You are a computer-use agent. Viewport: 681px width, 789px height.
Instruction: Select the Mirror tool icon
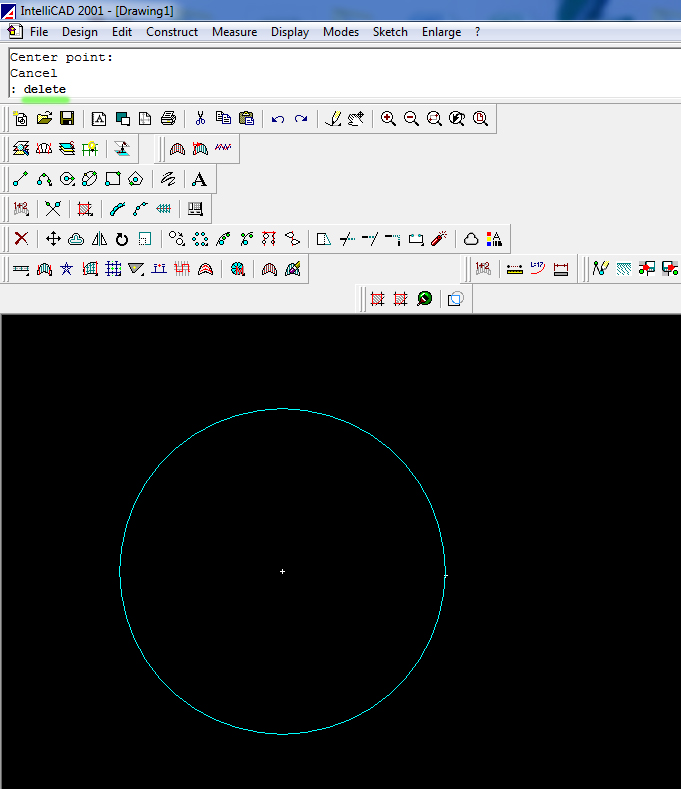99,239
